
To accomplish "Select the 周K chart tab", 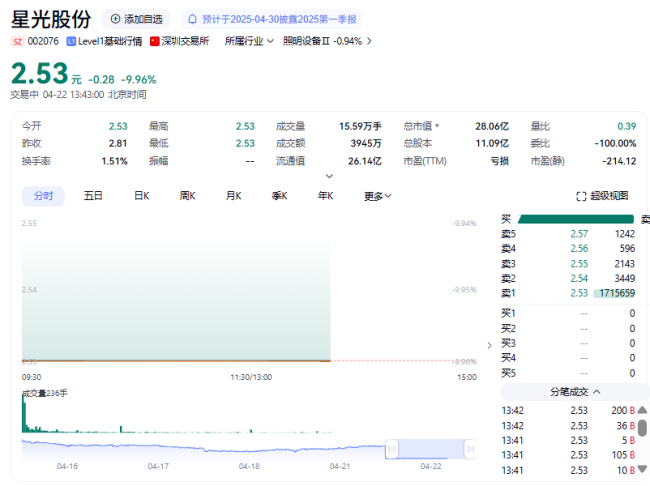I will pyautogui.click(x=187, y=196).
